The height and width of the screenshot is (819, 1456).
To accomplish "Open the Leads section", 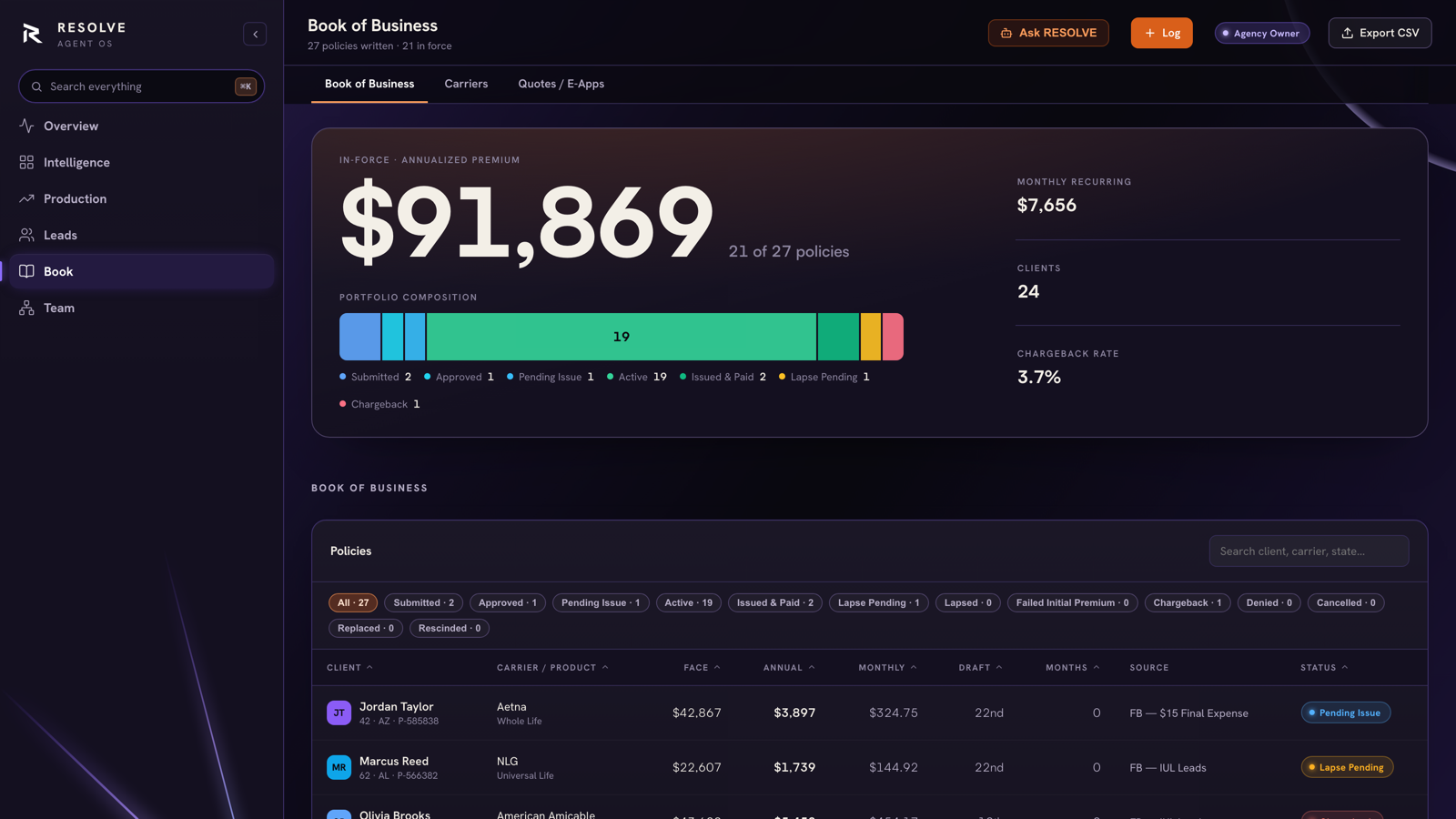I will 142,235.
